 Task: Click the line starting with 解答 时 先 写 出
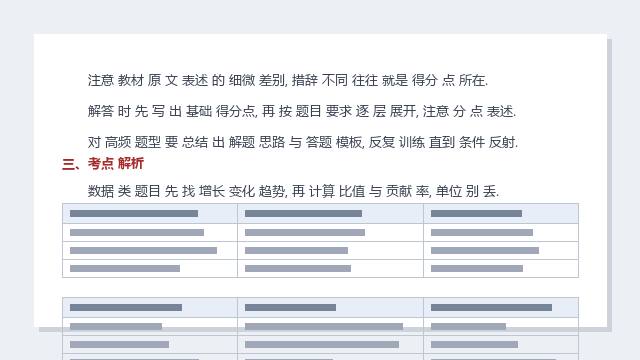point(302,111)
